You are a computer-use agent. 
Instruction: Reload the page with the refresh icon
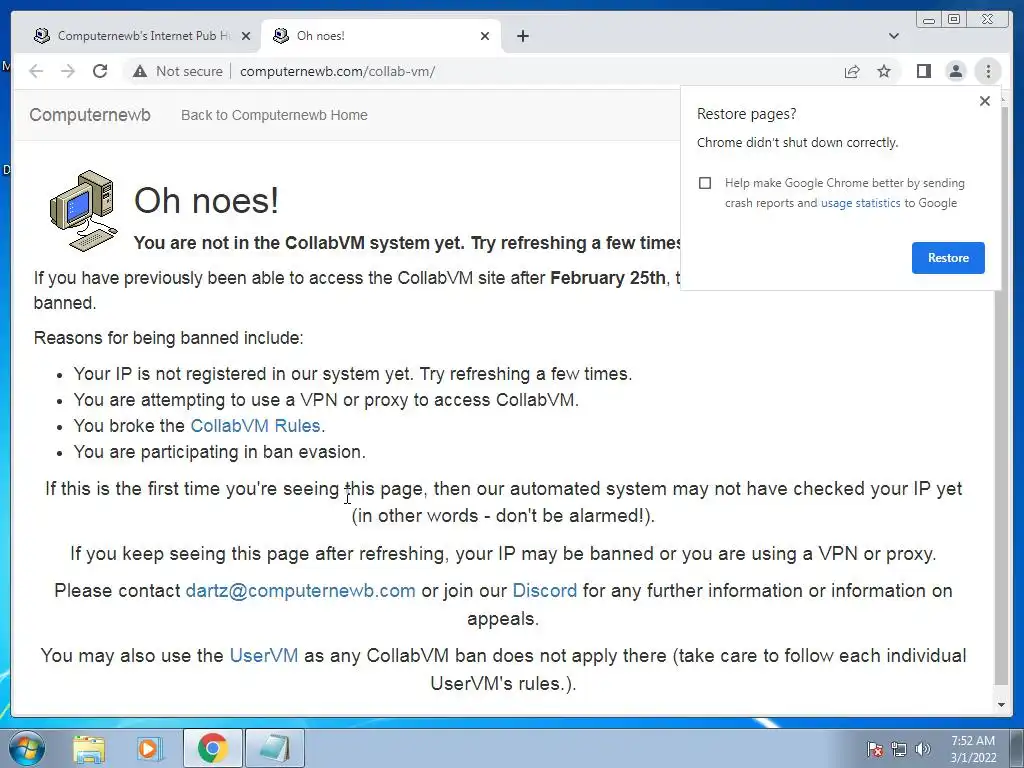[100, 71]
